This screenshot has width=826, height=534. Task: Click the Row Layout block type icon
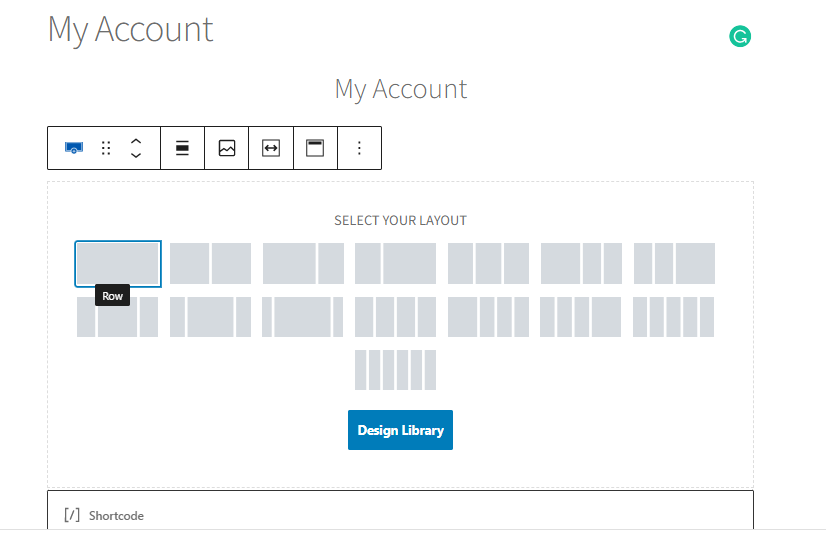(x=74, y=148)
